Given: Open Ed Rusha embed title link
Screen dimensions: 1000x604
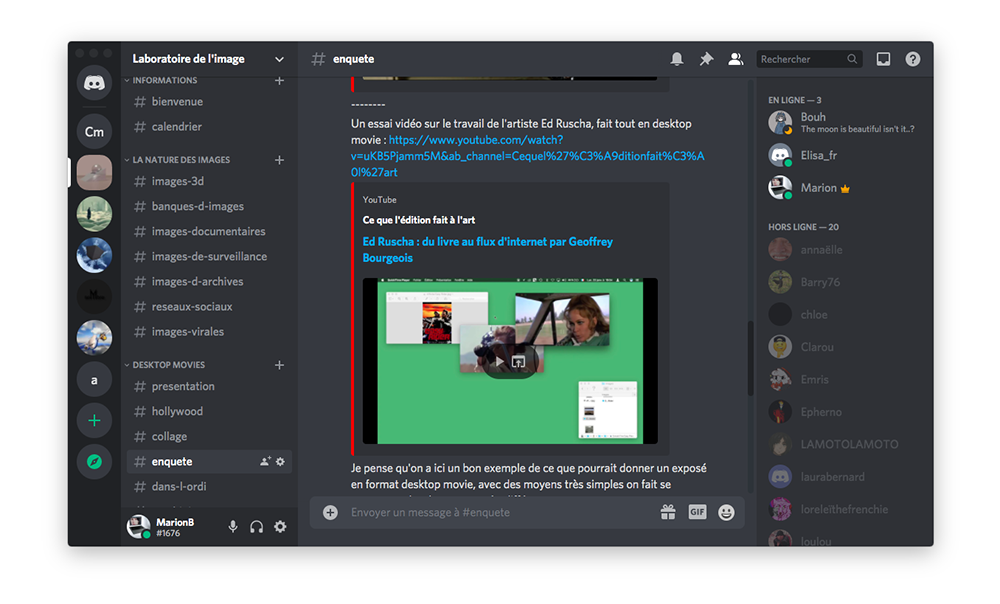Looking at the screenshot, I should (x=488, y=249).
